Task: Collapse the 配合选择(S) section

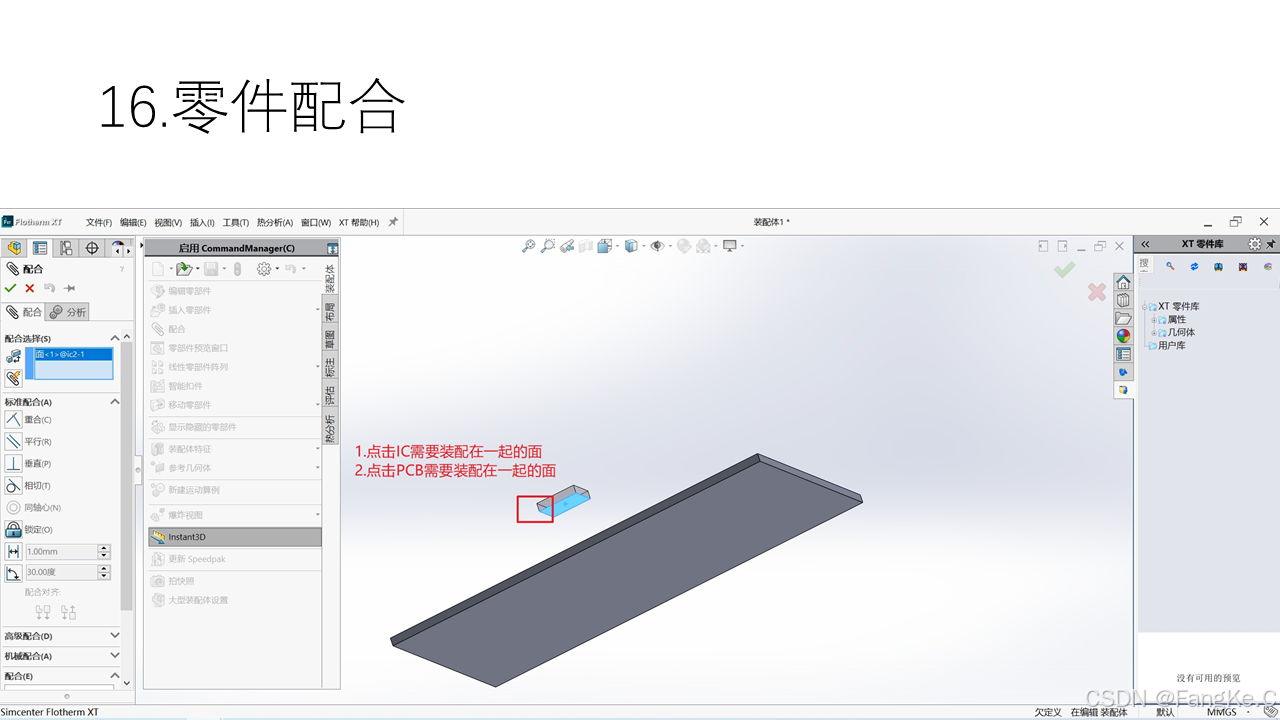Action: 115,338
